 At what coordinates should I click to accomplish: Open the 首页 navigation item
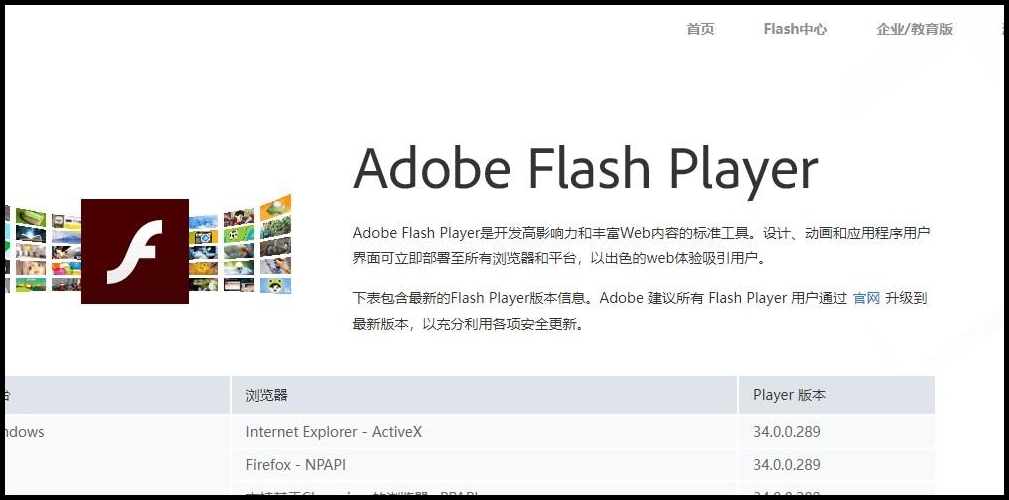pos(700,29)
